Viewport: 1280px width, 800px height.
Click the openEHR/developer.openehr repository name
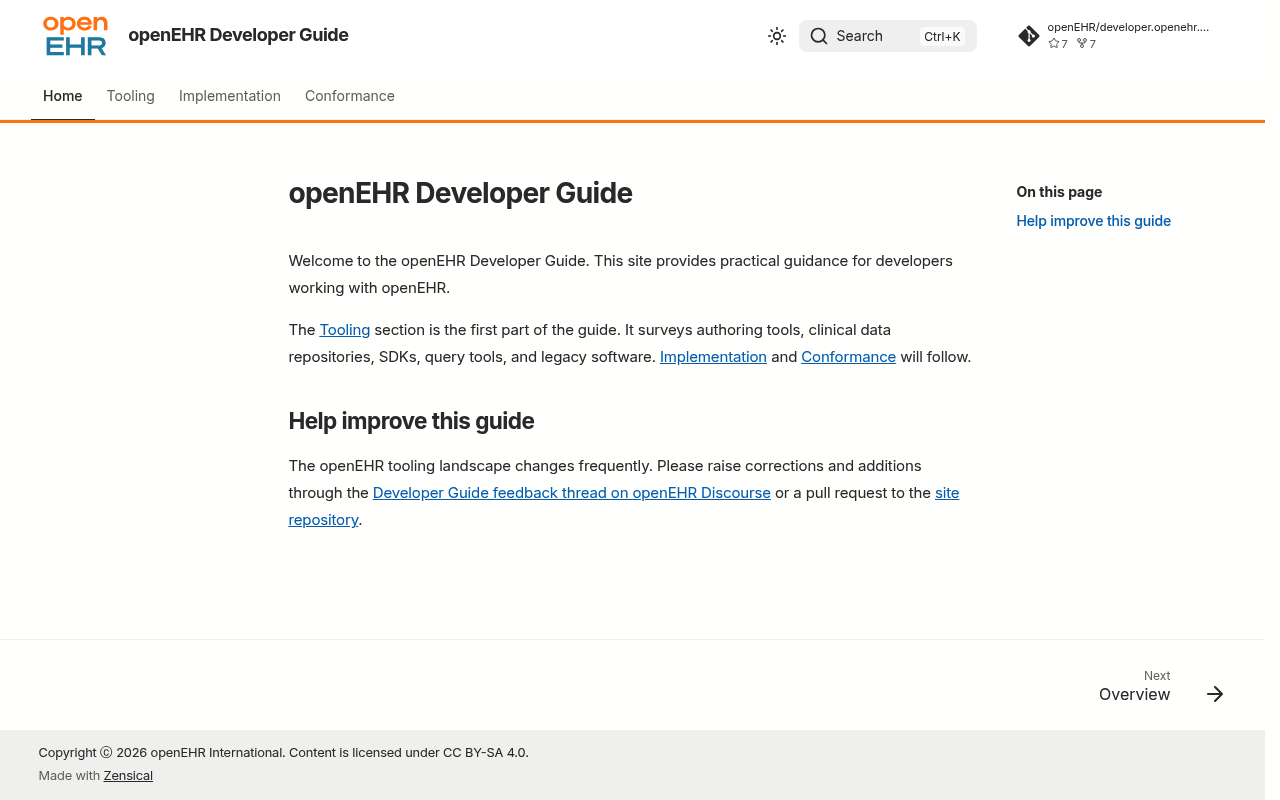(x=1128, y=27)
